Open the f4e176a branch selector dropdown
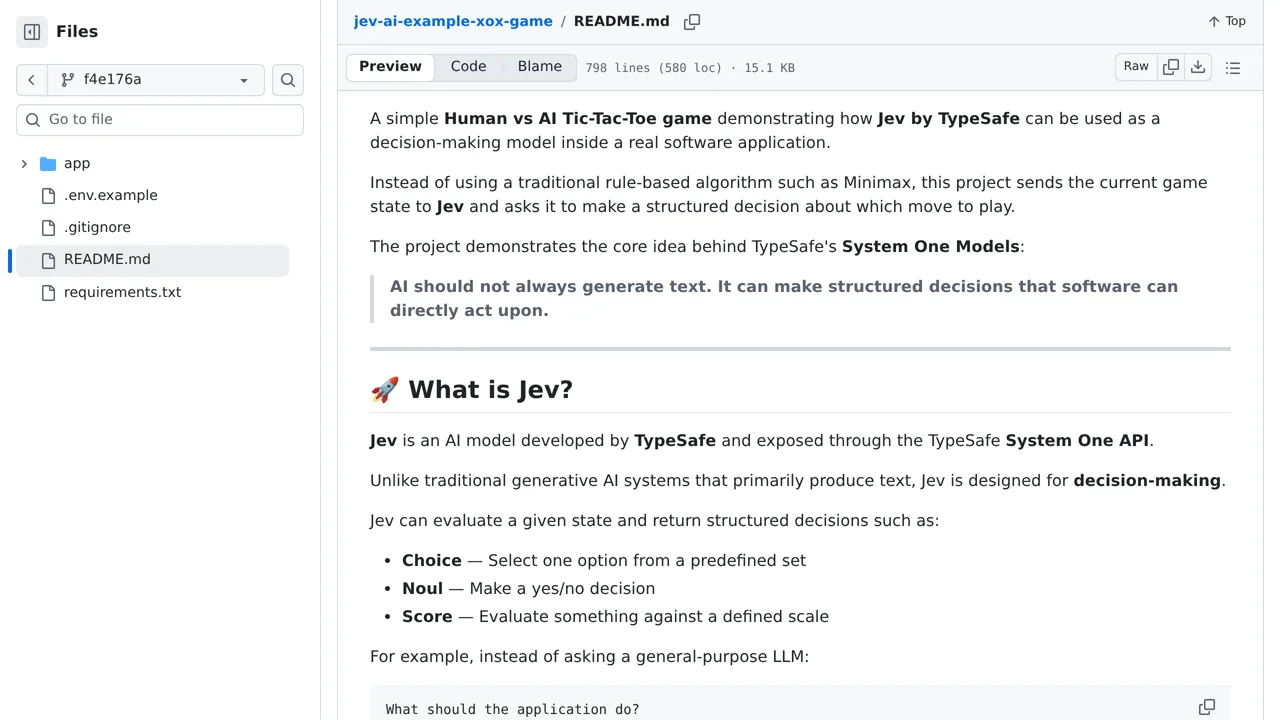Viewport: 1280px width, 720px height. click(156, 80)
